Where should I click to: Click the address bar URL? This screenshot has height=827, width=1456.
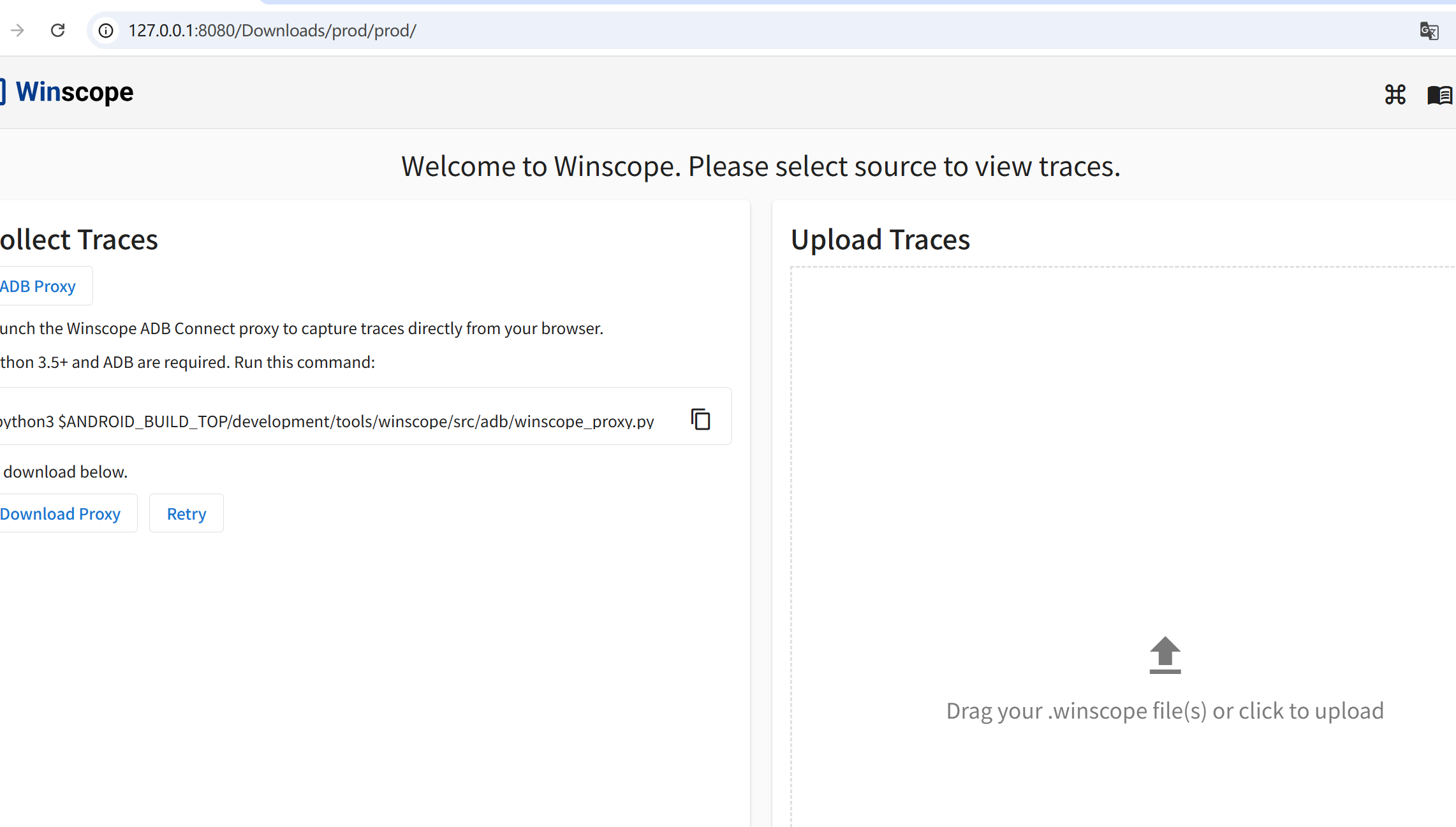(x=272, y=30)
